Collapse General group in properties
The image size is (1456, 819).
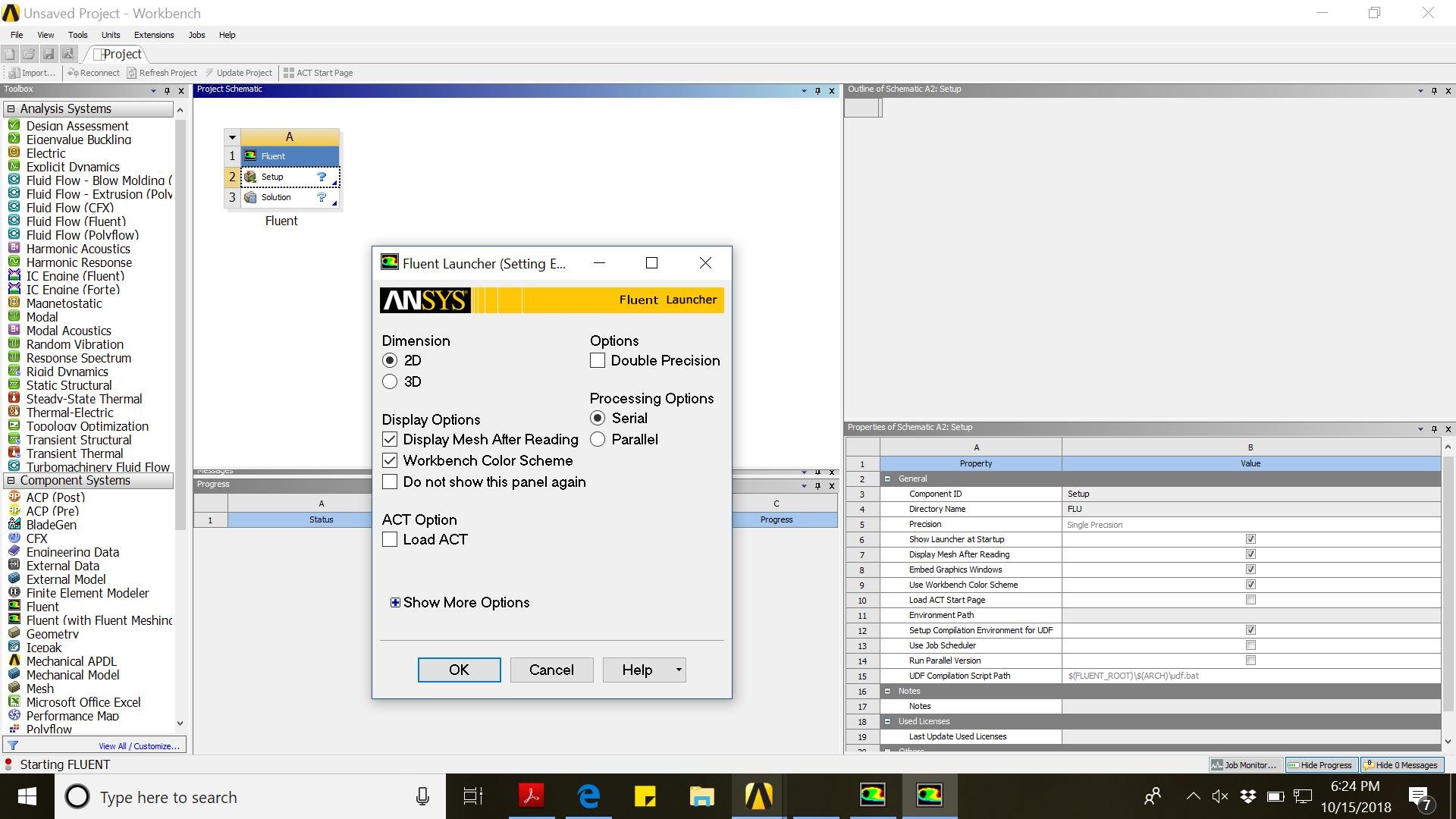click(x=887, y=479)
